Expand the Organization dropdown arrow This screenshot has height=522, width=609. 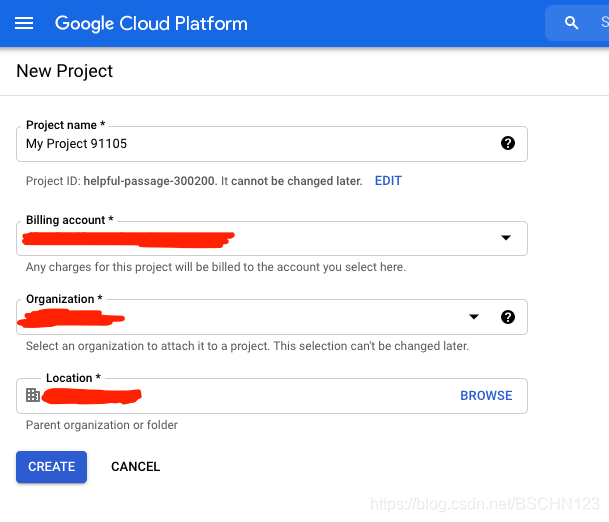(x=473, y=317)
